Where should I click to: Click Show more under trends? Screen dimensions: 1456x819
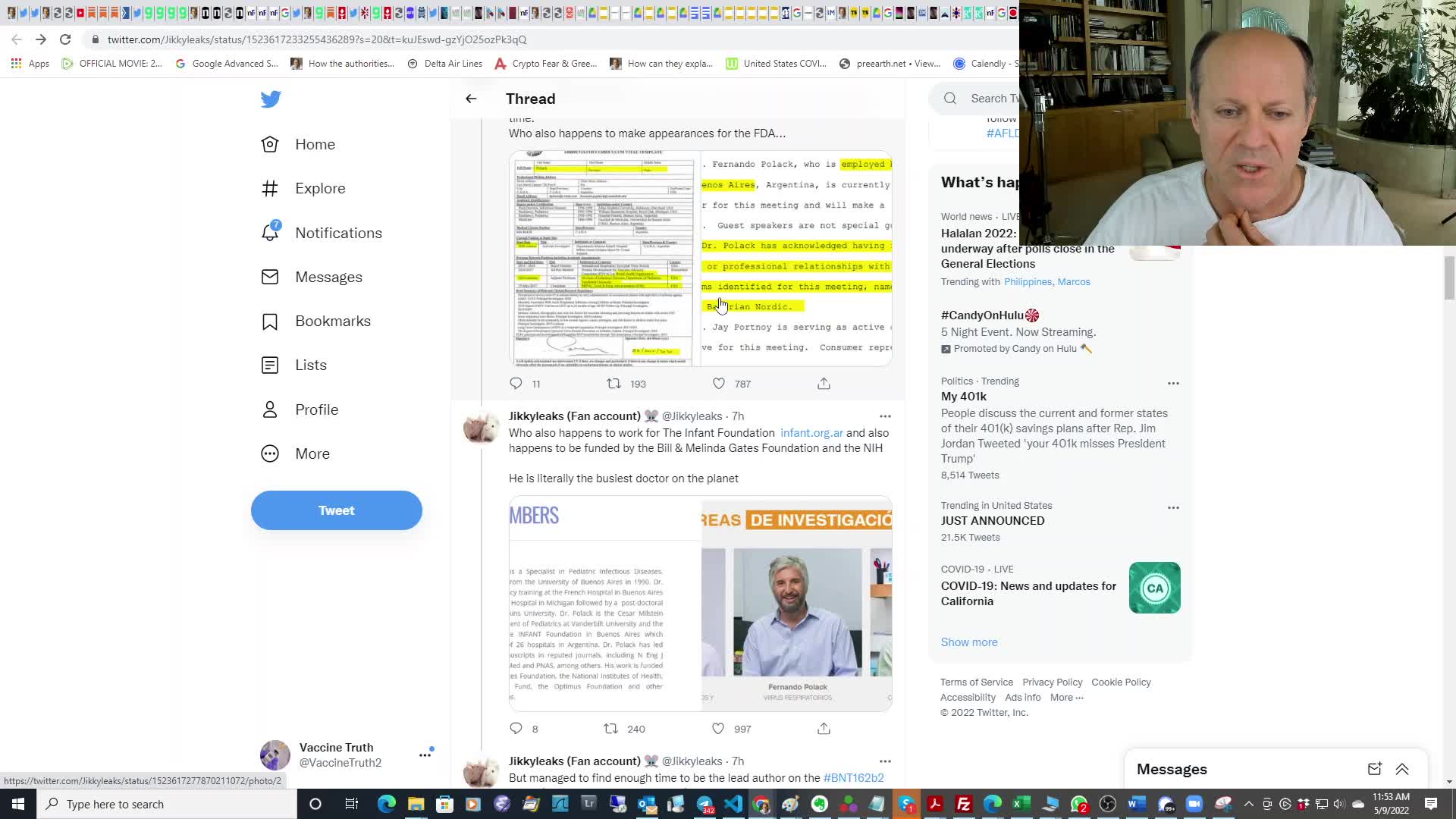tap(969, 642)
